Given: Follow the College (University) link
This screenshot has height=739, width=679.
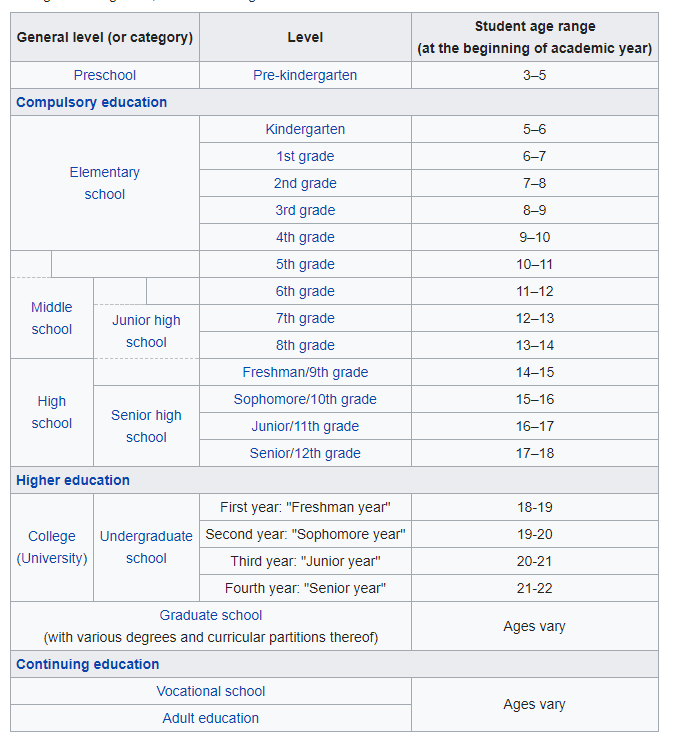Looking at the screenshot, I should [52, 547].
